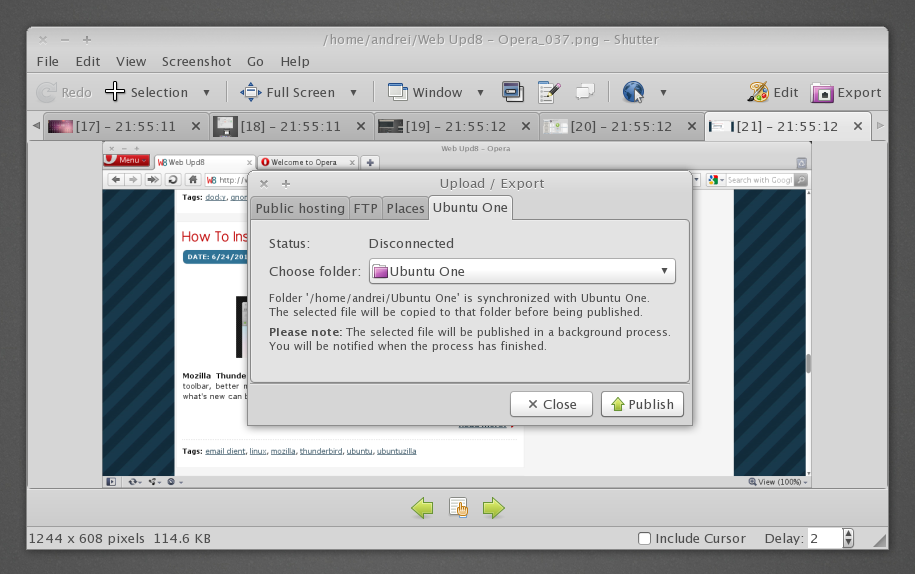Click the Export toolbar icon
Viewport: 915px width, 574px height.
(822, 93)
